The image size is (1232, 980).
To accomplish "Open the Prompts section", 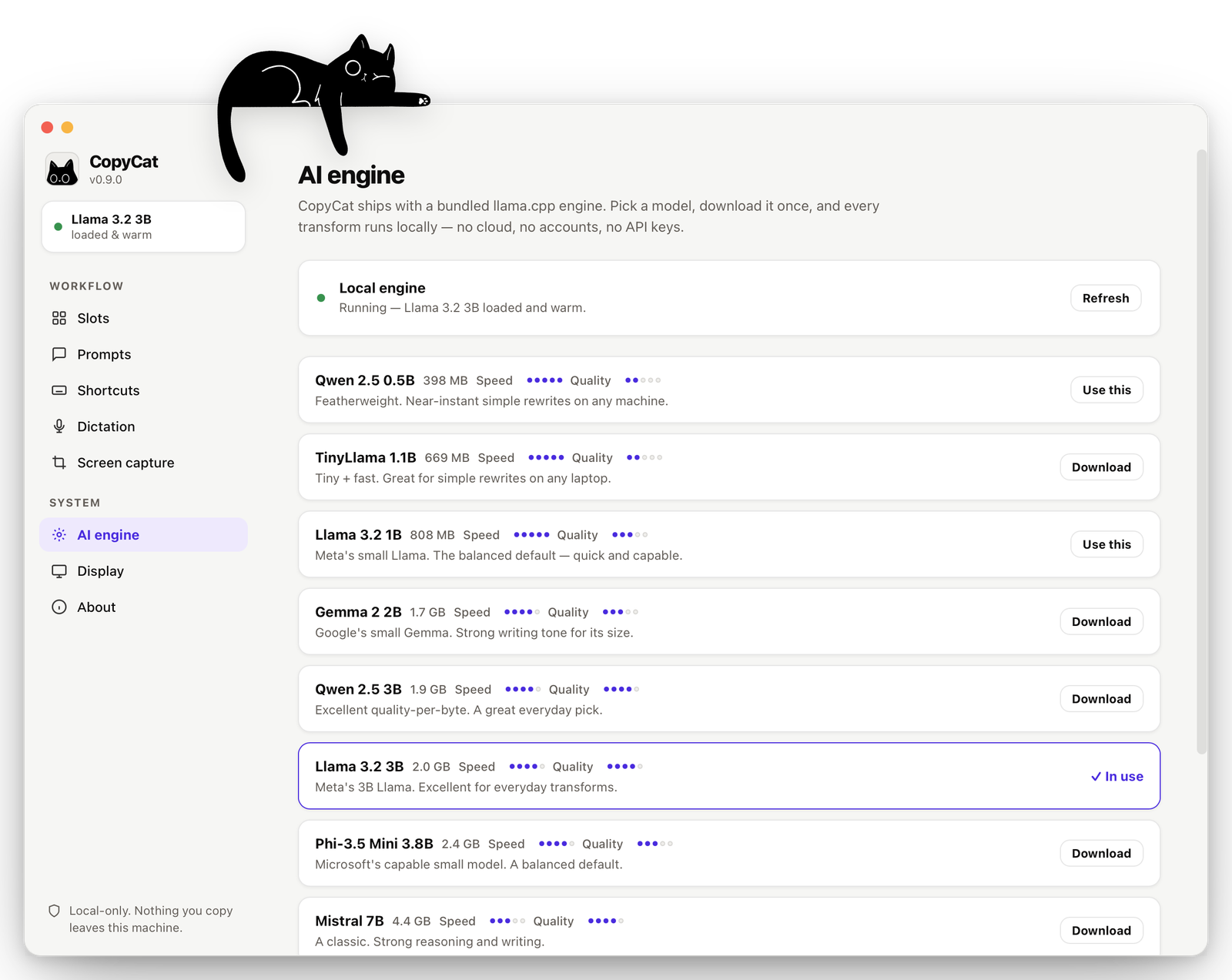I will [143, 354].
